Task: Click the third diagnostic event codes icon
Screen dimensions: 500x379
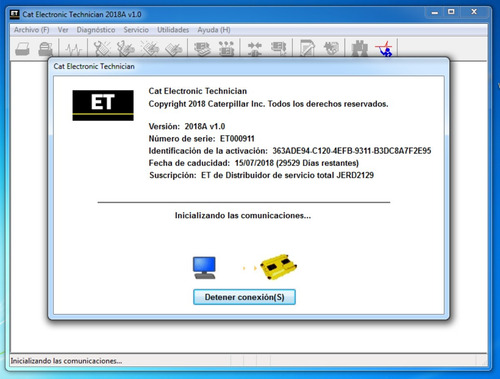Action: point(149,49)
